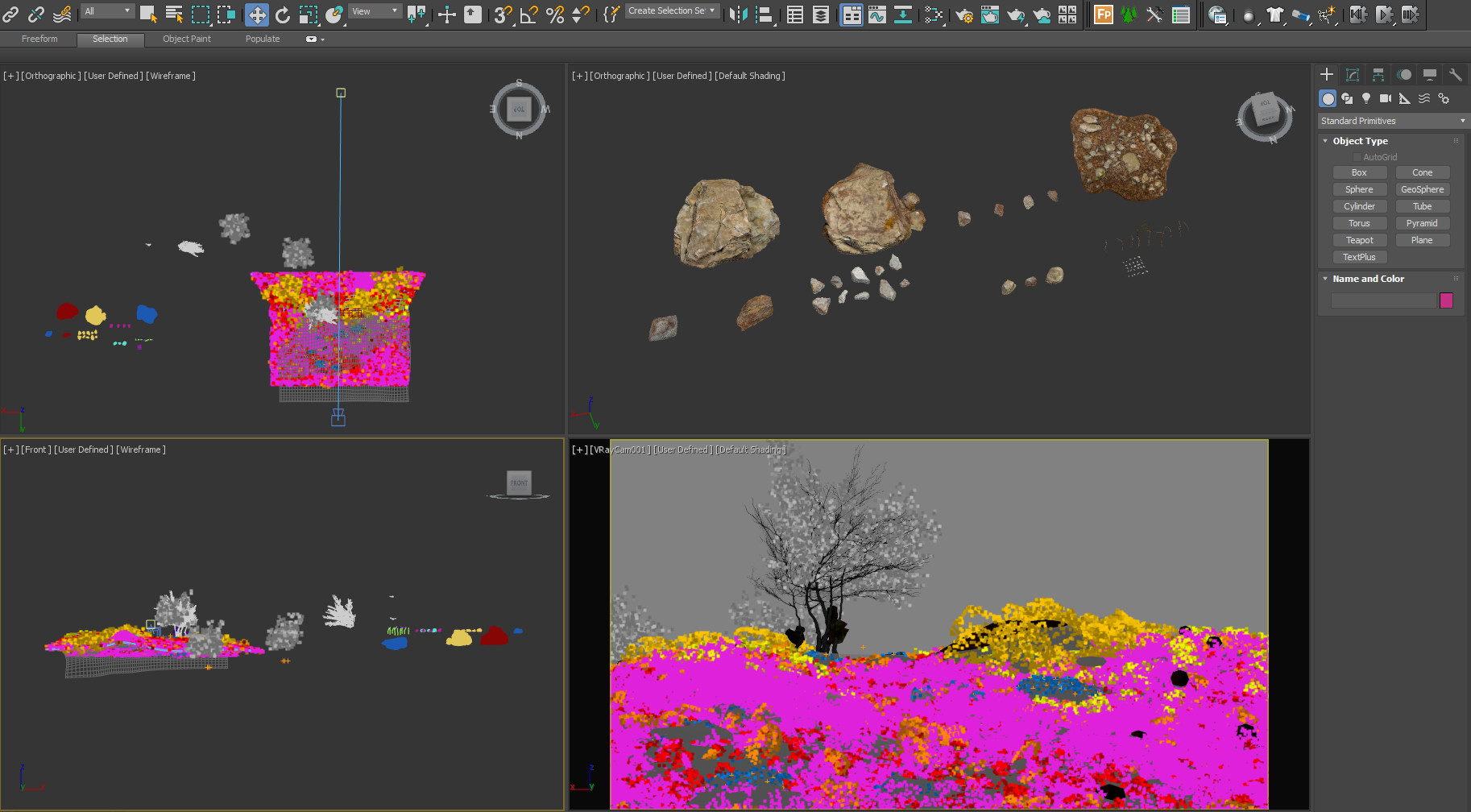Select the Cameras category icon
The height and width of the screenshot is (812, 1471).
(1386, 98)
